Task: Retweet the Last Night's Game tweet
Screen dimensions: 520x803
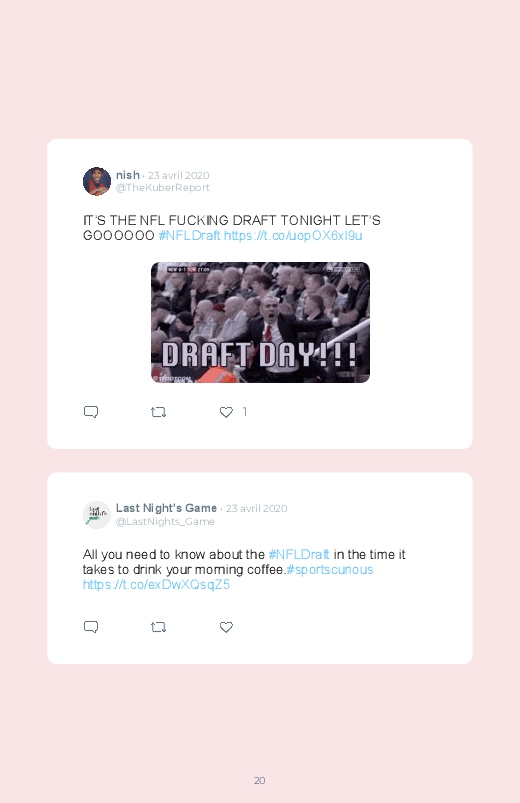Action: [x=158, y=627]
